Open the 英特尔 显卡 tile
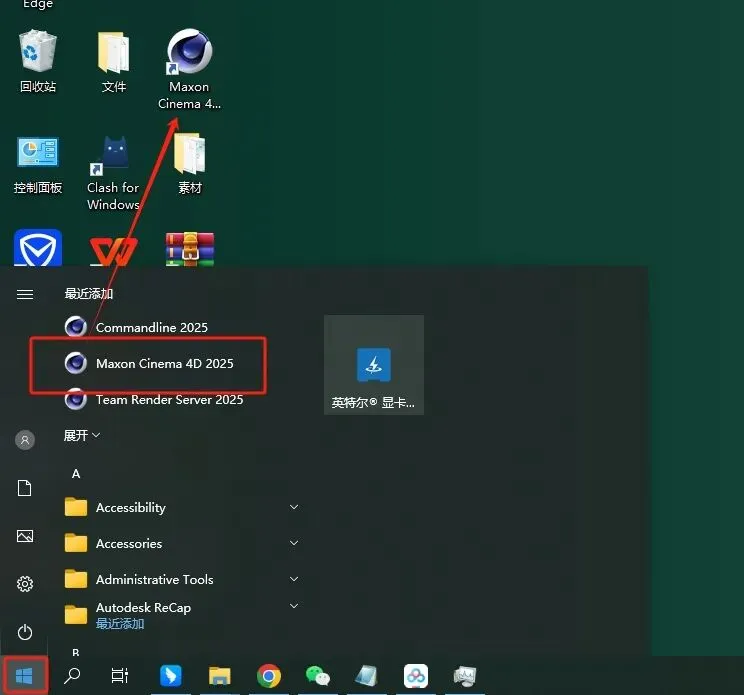Viewport: 744px width, 695px height. [374, 365]
